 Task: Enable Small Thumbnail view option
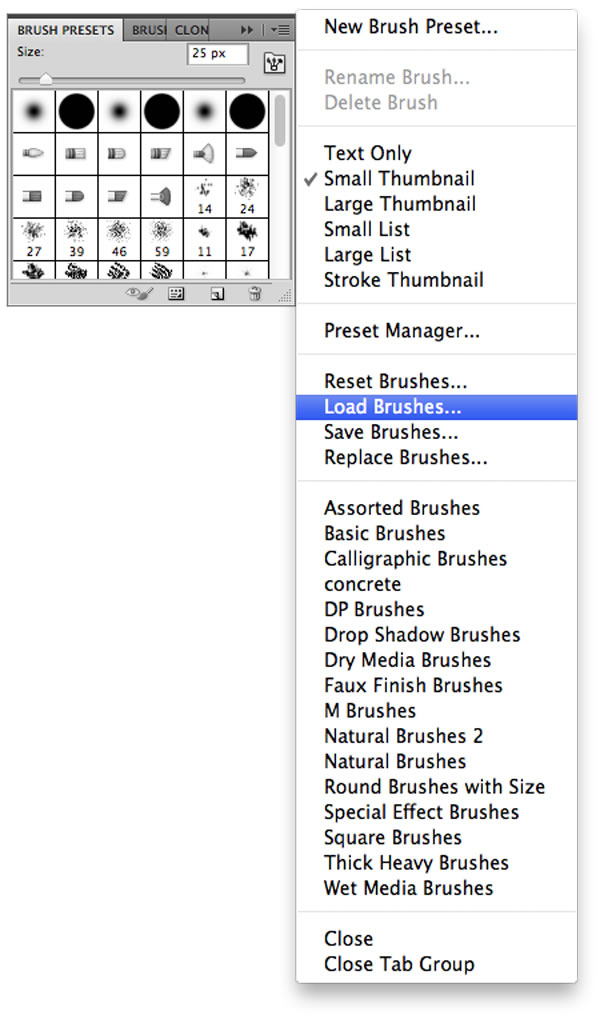(x=399, y=178)
